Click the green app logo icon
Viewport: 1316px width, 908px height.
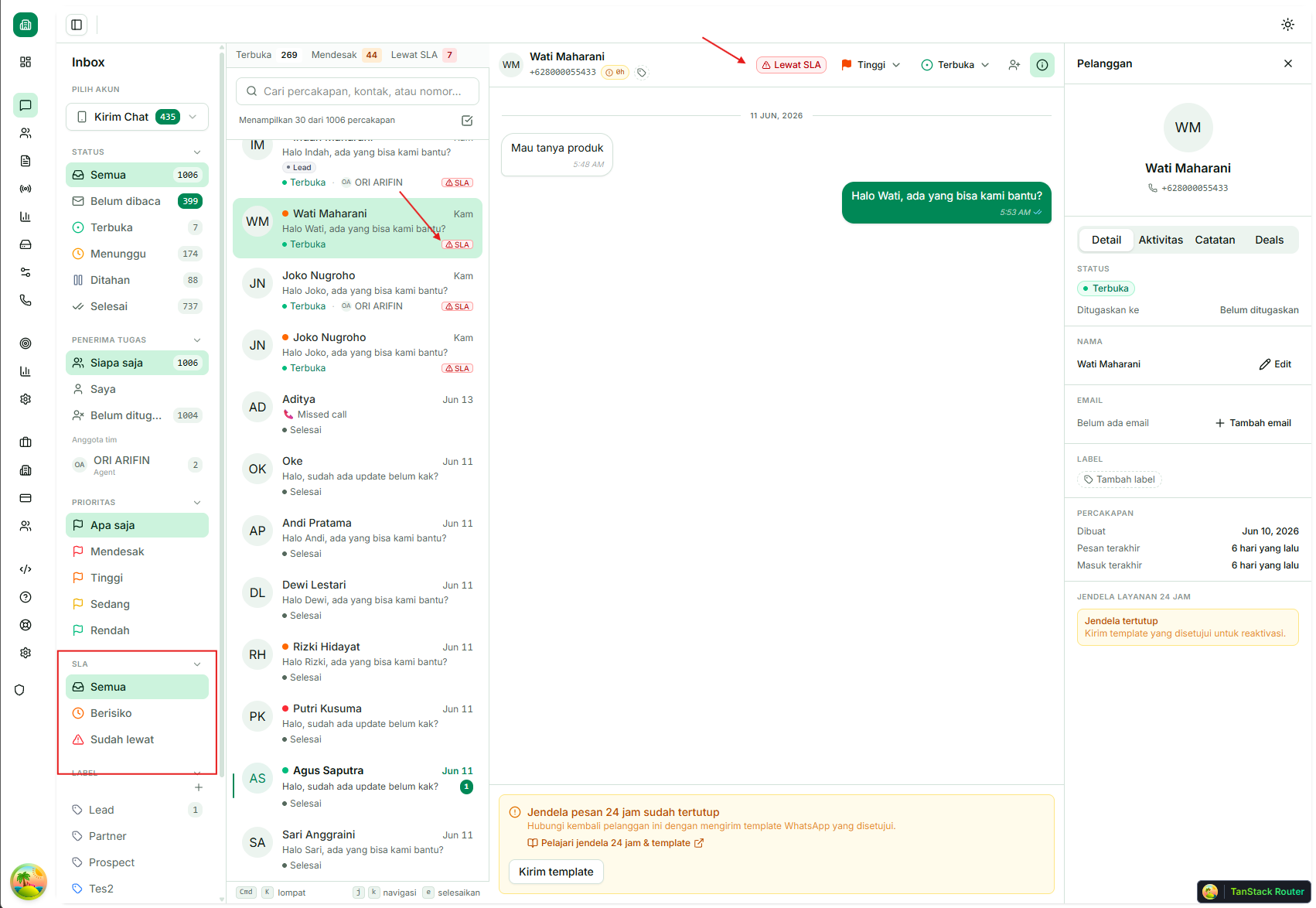[x=26, y=25]
